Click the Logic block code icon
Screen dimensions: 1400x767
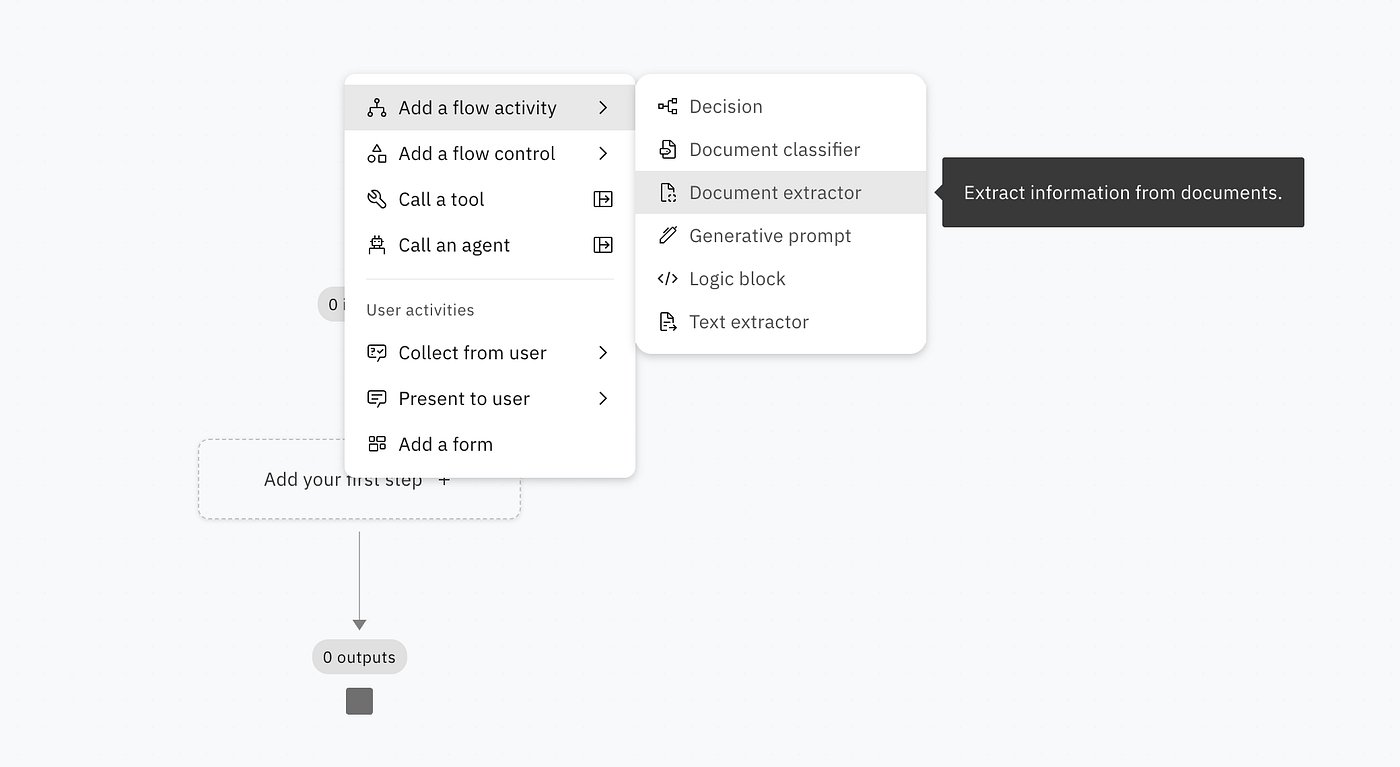click(x=667, y=279)
